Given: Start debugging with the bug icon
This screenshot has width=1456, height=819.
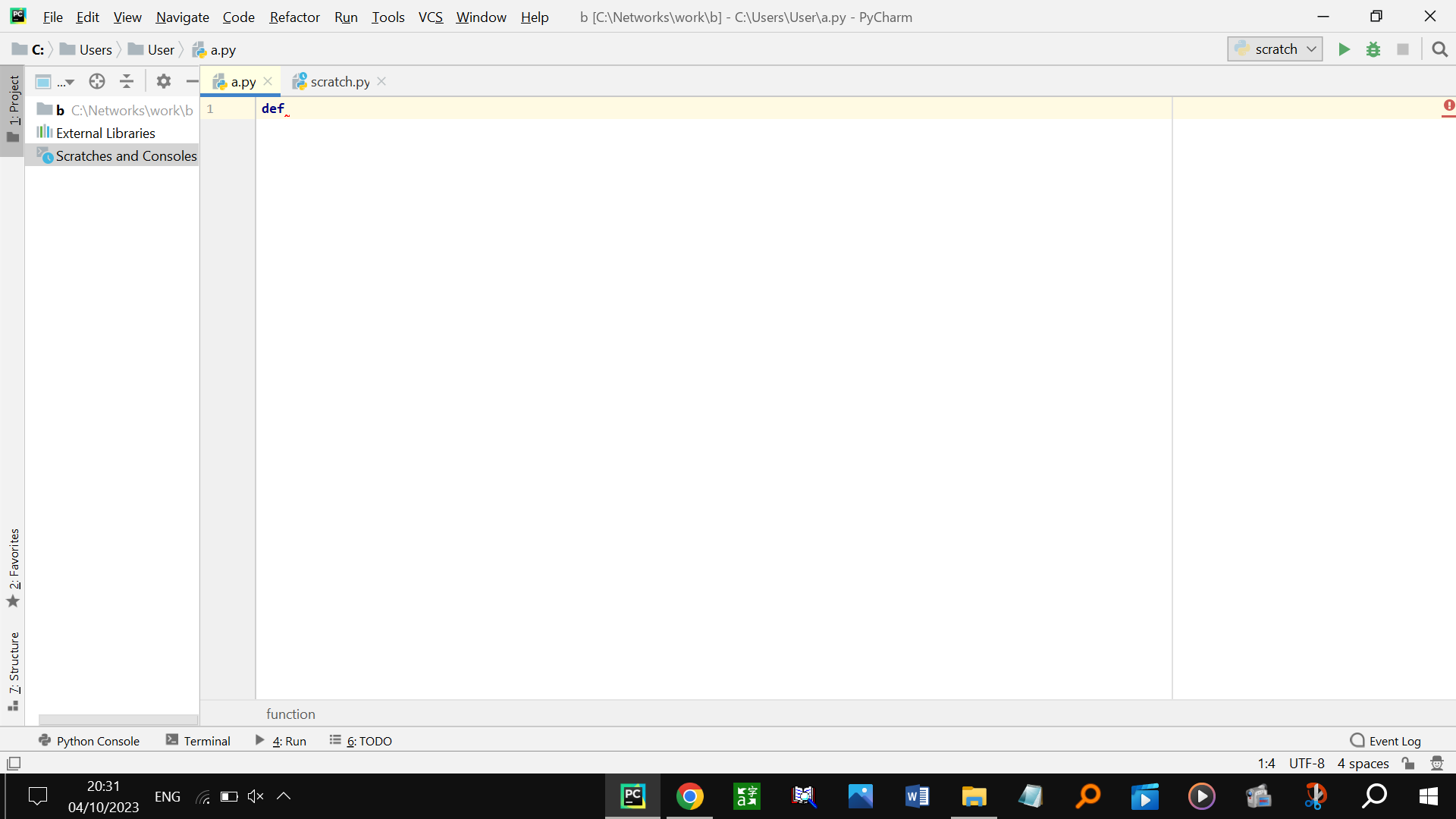Looking at the screenshot, I should tap(1373, 49).
